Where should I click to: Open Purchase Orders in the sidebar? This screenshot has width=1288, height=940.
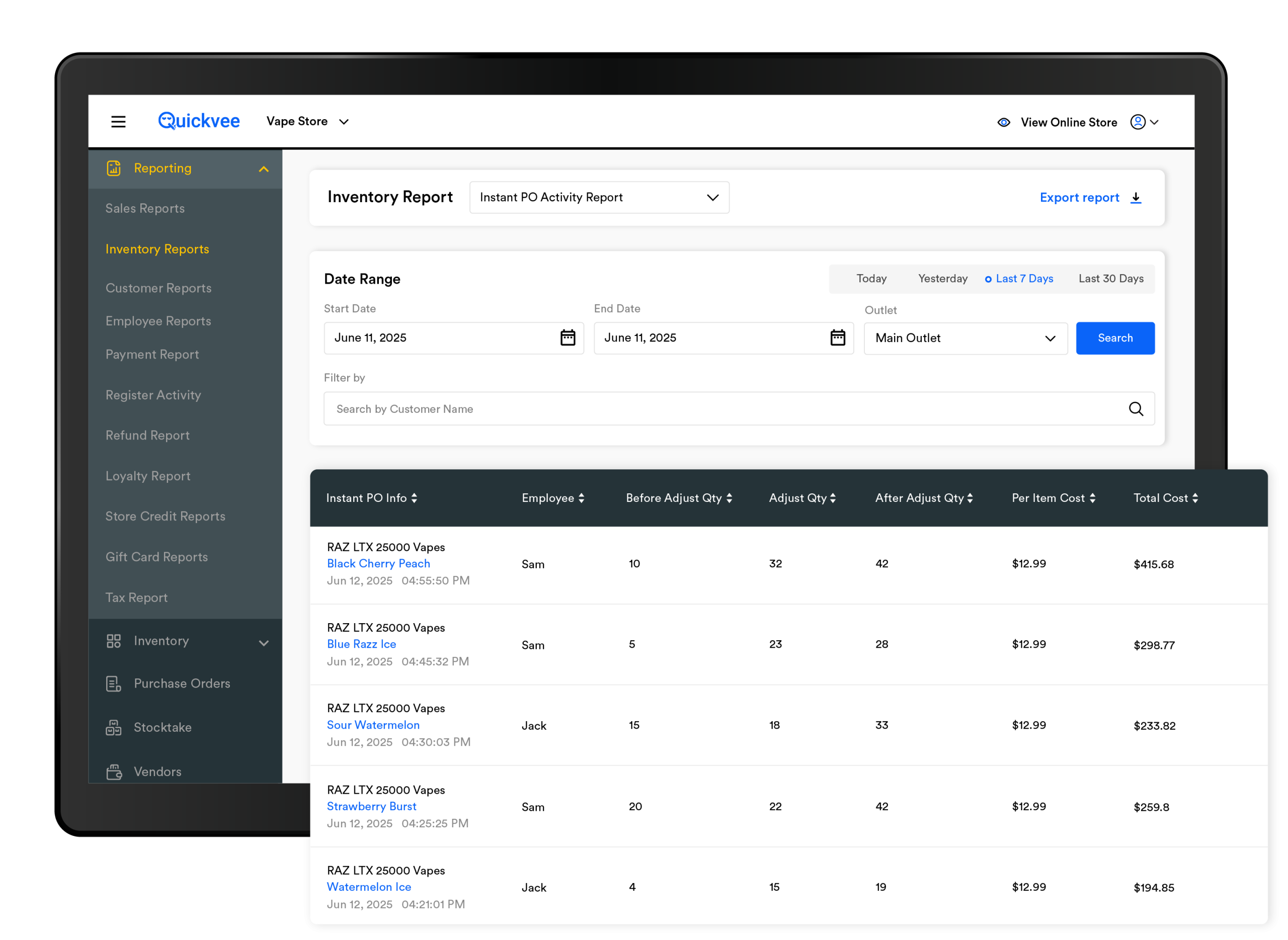pyautogui.click(x=182, y=684)
